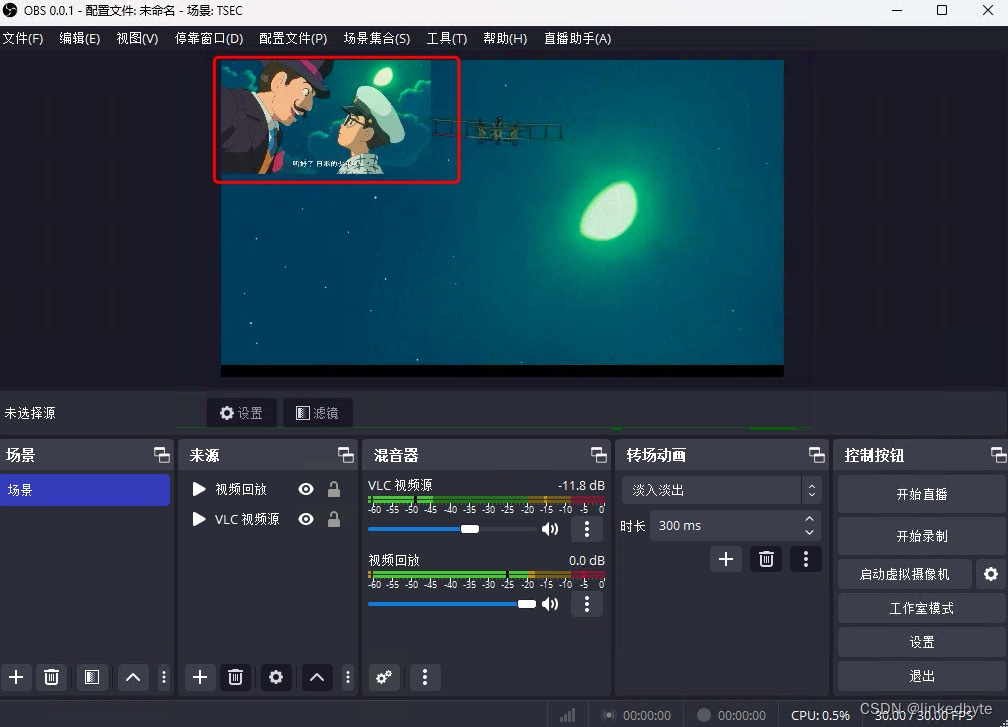Click the 退出 button
The height and width of the screenshot is (727, 1008).
click(x=921, y=676)
